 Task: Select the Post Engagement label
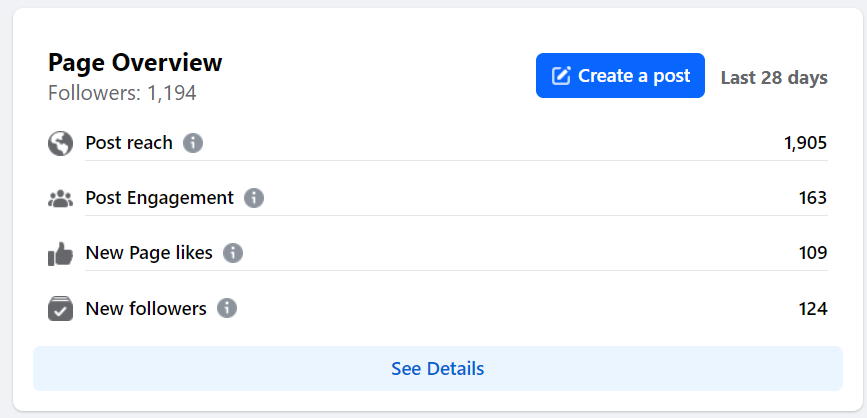[160, 198]
